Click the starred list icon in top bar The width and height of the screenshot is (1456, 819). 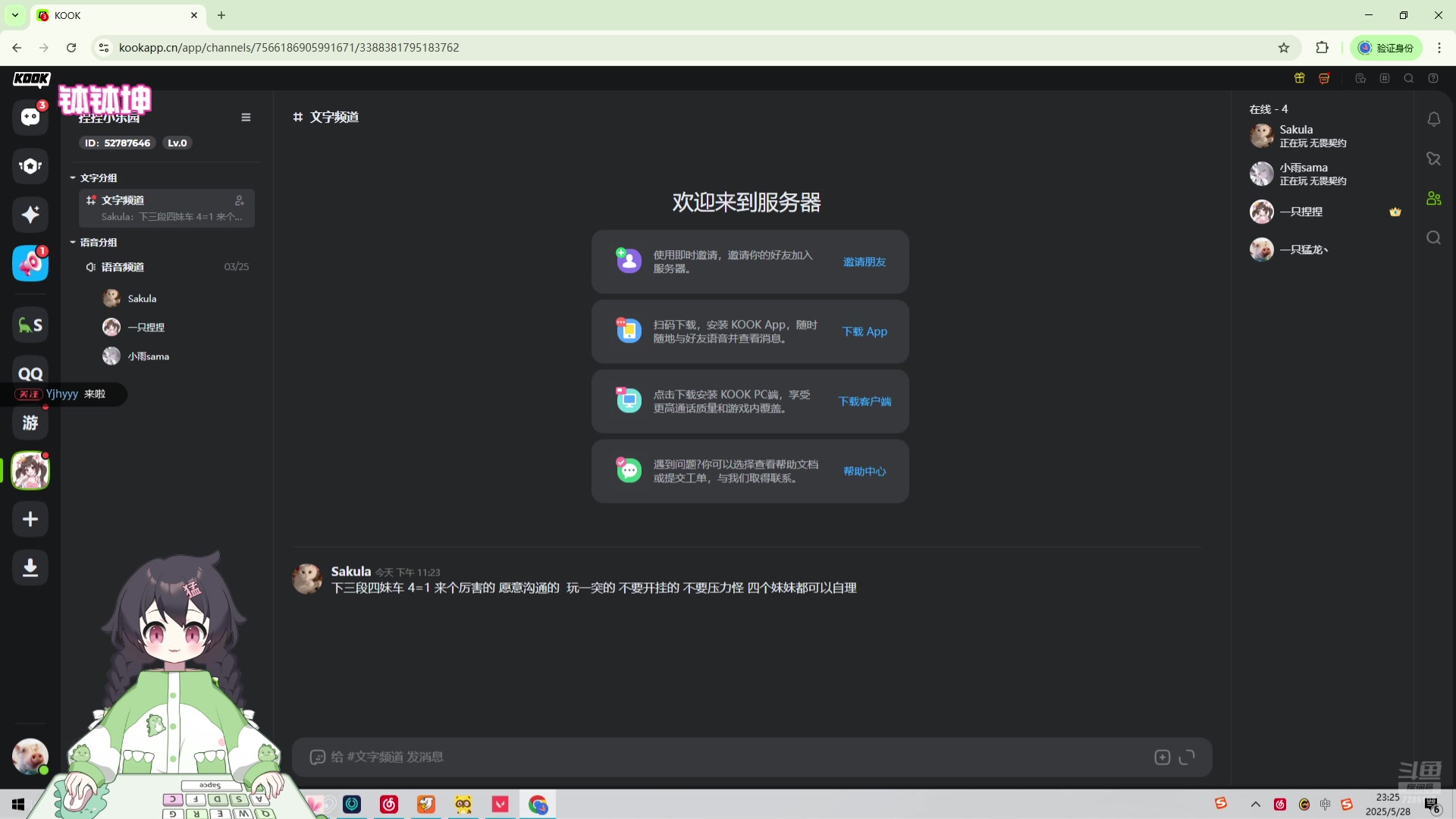point(1360,78)
